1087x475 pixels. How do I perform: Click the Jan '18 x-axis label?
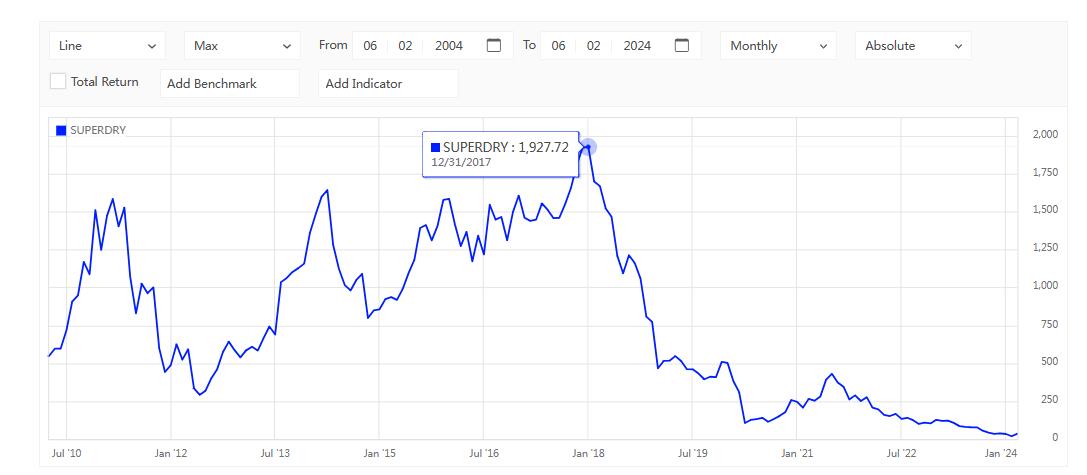click(x=588, y=454)
